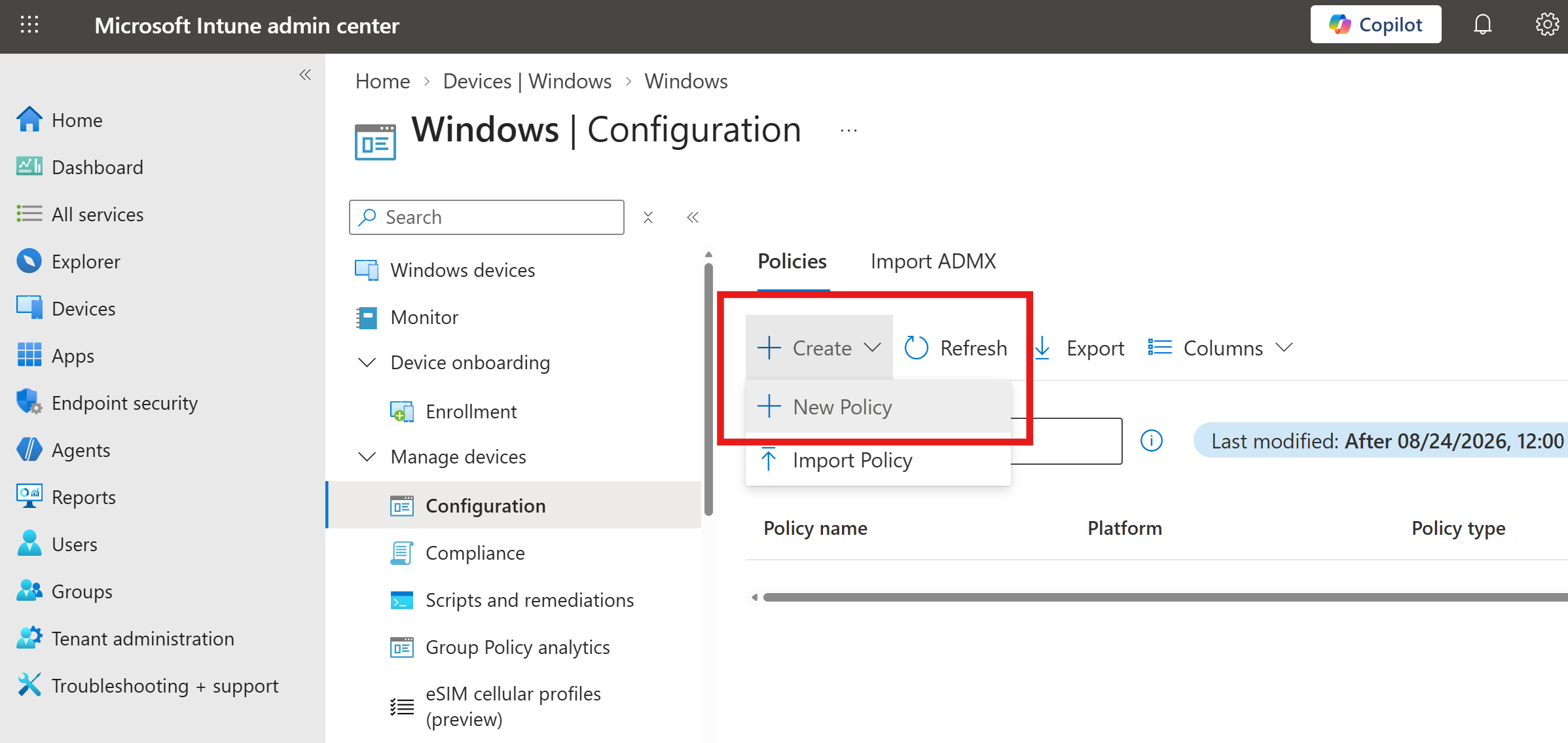
Task: Click the horizontal scrollbar of policy table
Action: (1165, 597)
